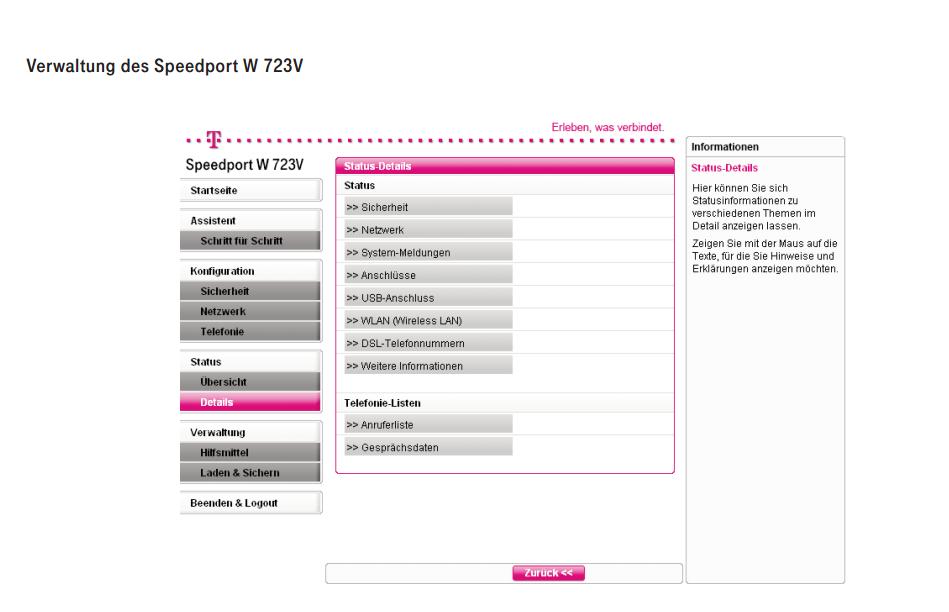Click Beenden & Logout
Viewport: 949px width, 612px height.
[251, 502]
